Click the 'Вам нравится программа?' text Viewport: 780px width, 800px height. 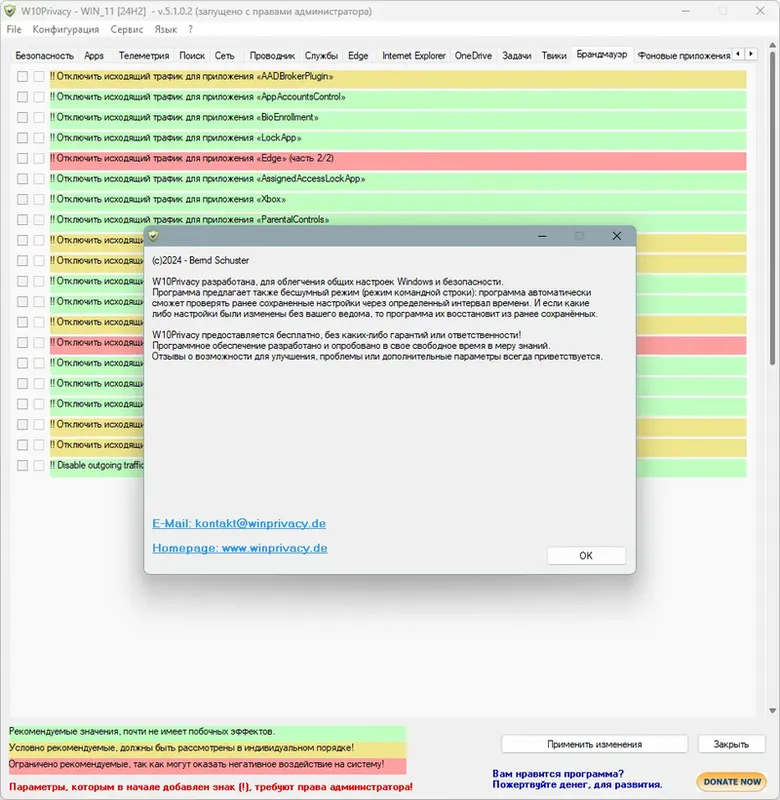tap(558, 774)
